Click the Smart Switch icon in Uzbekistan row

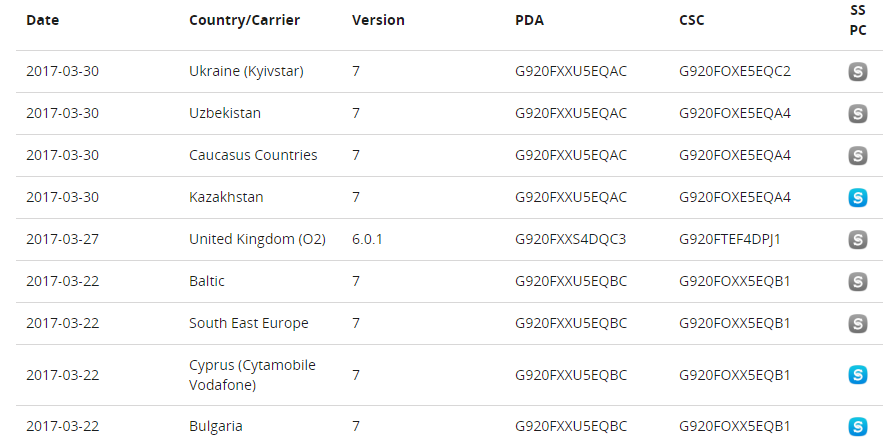point(857,114)
